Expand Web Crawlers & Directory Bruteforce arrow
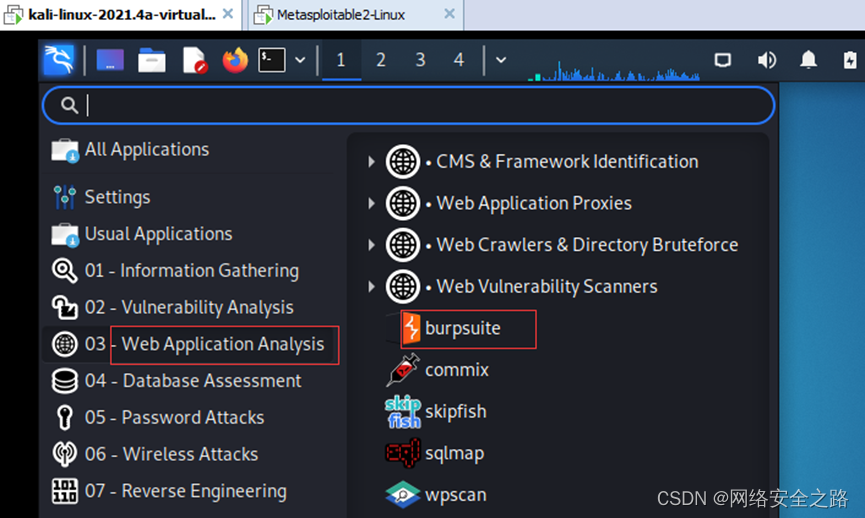The image size is (865, 518). [x=371, y=245]
